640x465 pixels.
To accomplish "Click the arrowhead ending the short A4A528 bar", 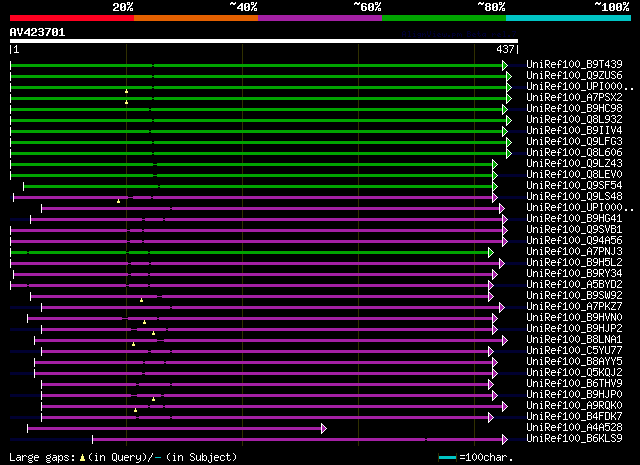I will [x=323, y=428].
